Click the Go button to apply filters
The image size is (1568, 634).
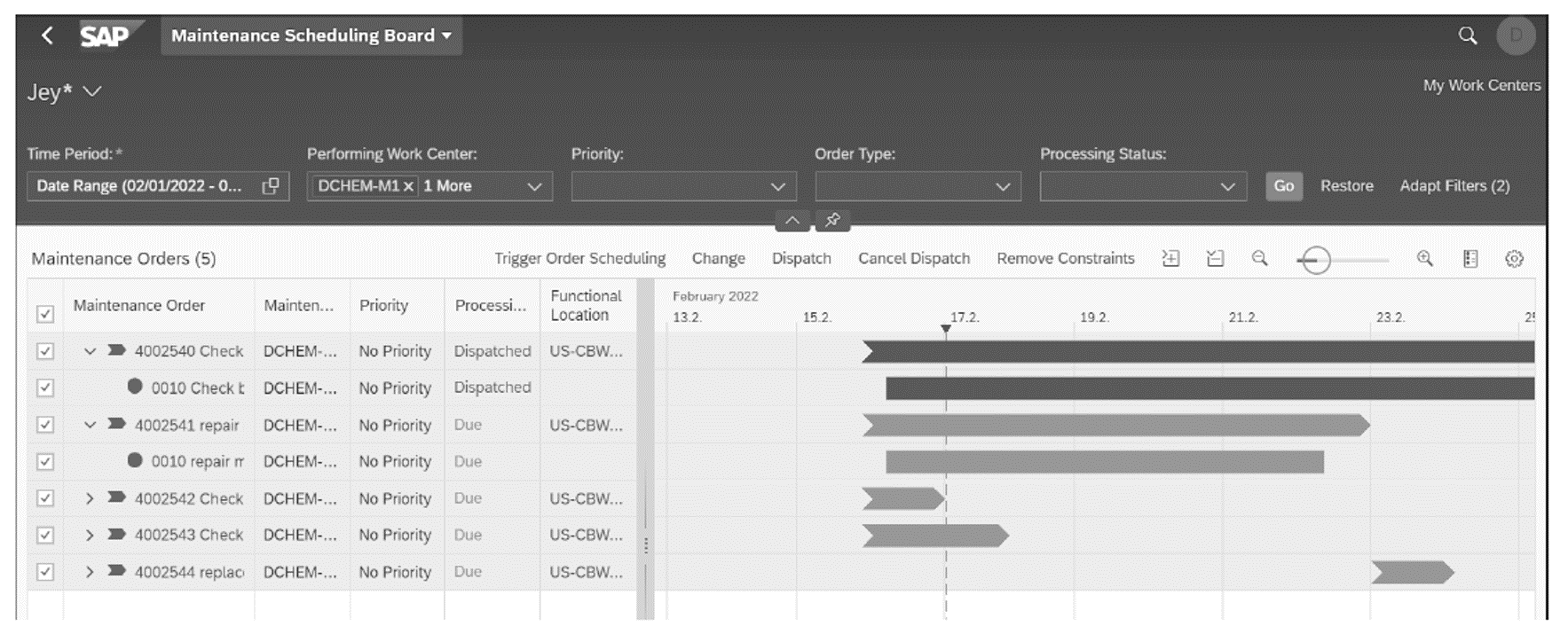(x=1283, y=186)
